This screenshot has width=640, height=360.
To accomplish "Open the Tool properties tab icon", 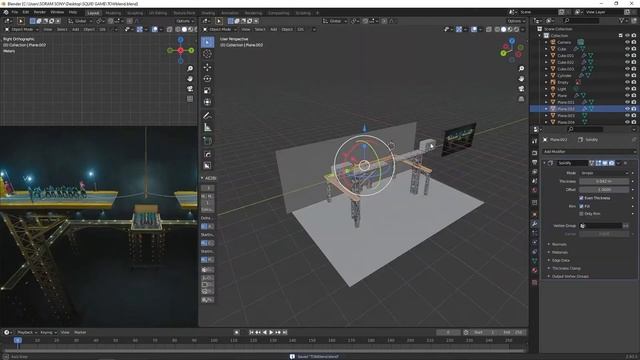I will (x=535, y=141).
